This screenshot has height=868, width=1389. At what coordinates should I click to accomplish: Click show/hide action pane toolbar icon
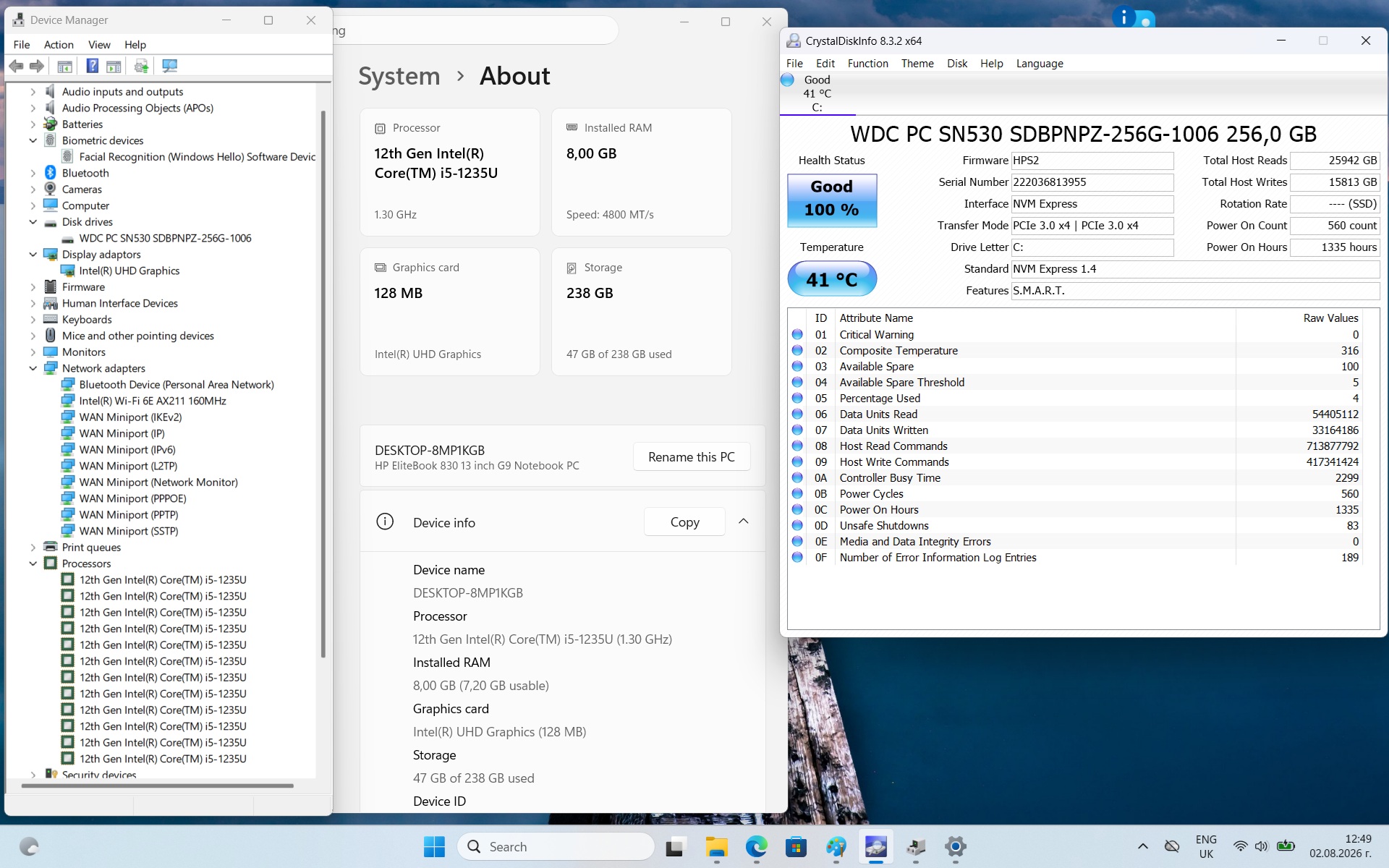click(x=114, y=66)
